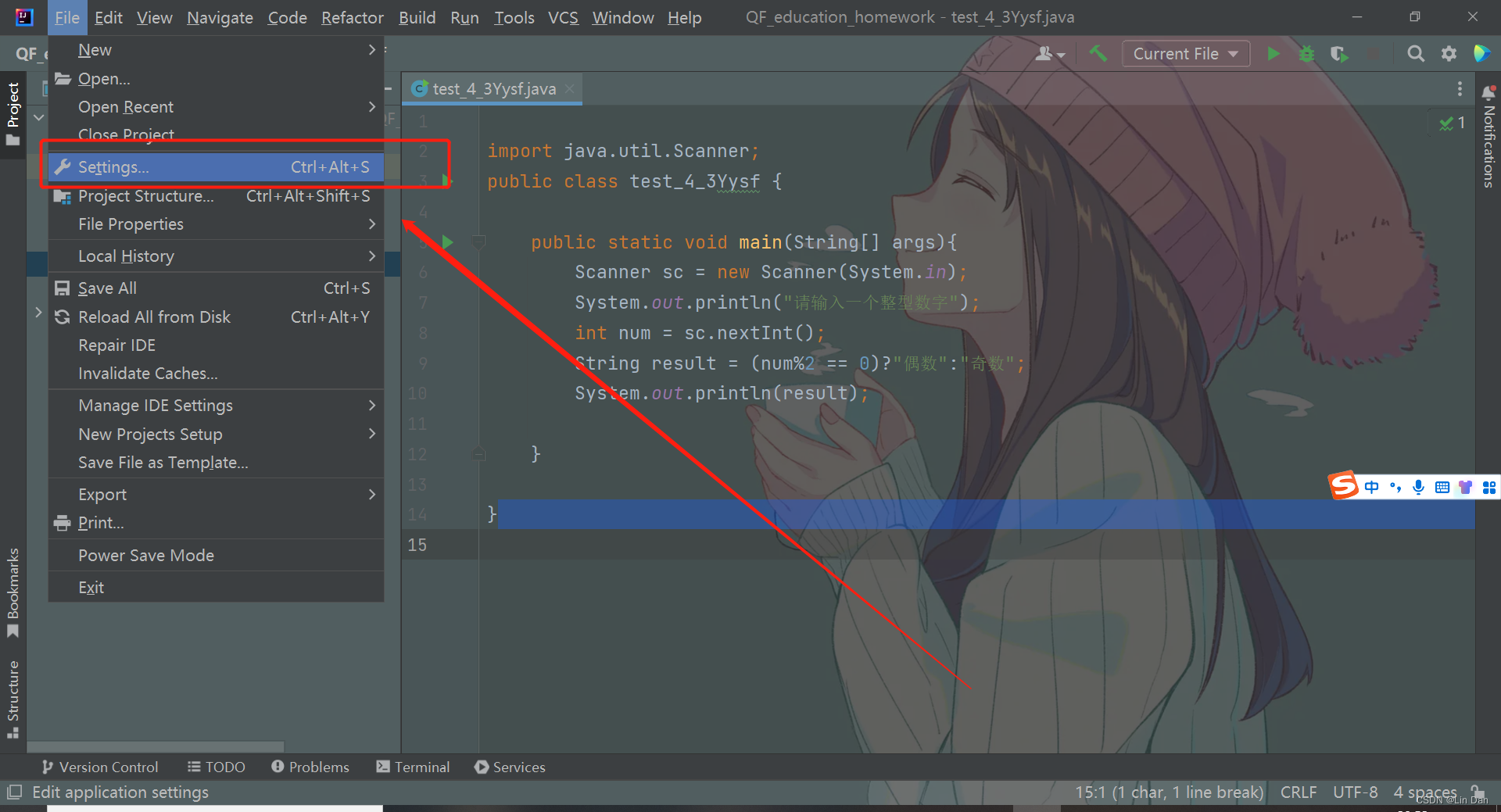This screenshot has height=812, width=1501.
Task: Choose Save All menu item
Action: click(x=216, y=288)
